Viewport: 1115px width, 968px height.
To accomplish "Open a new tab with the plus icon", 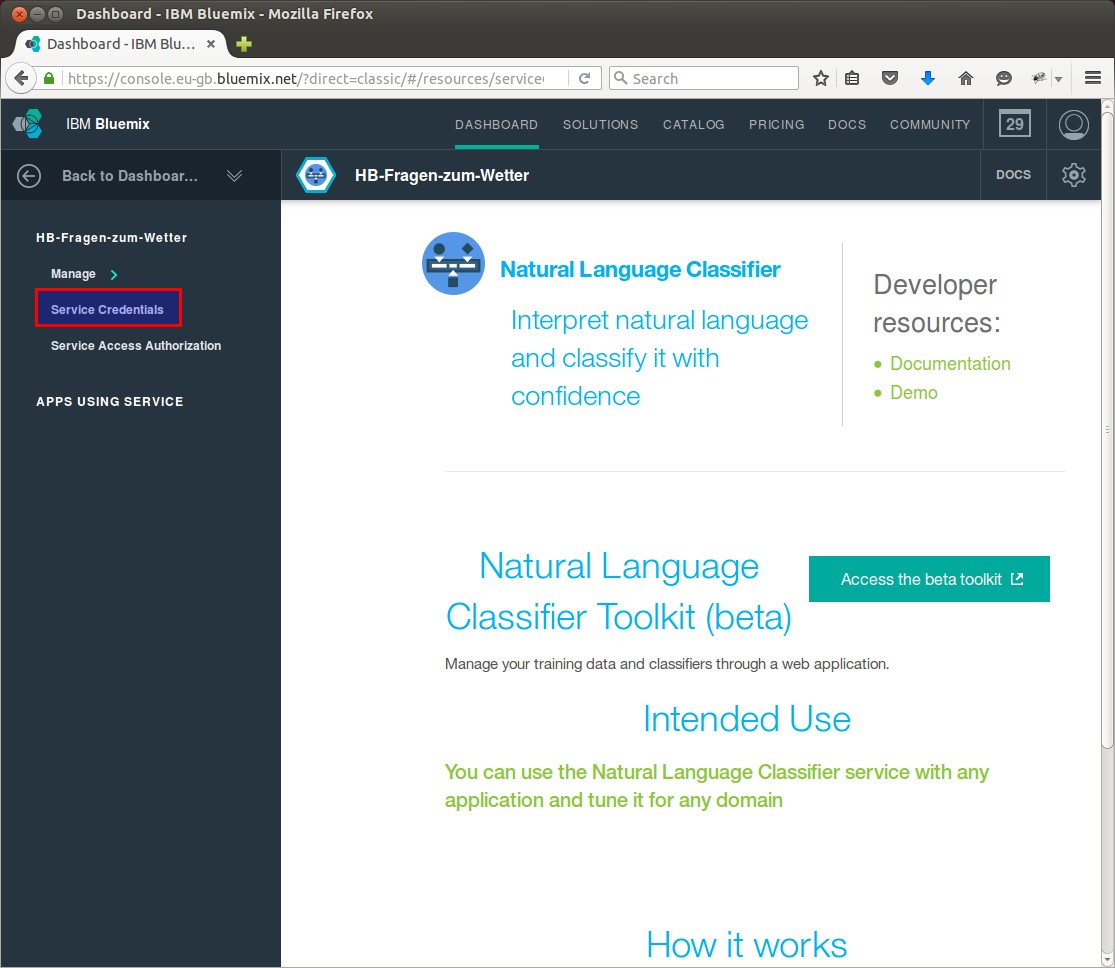I will [x=244, y=44].
